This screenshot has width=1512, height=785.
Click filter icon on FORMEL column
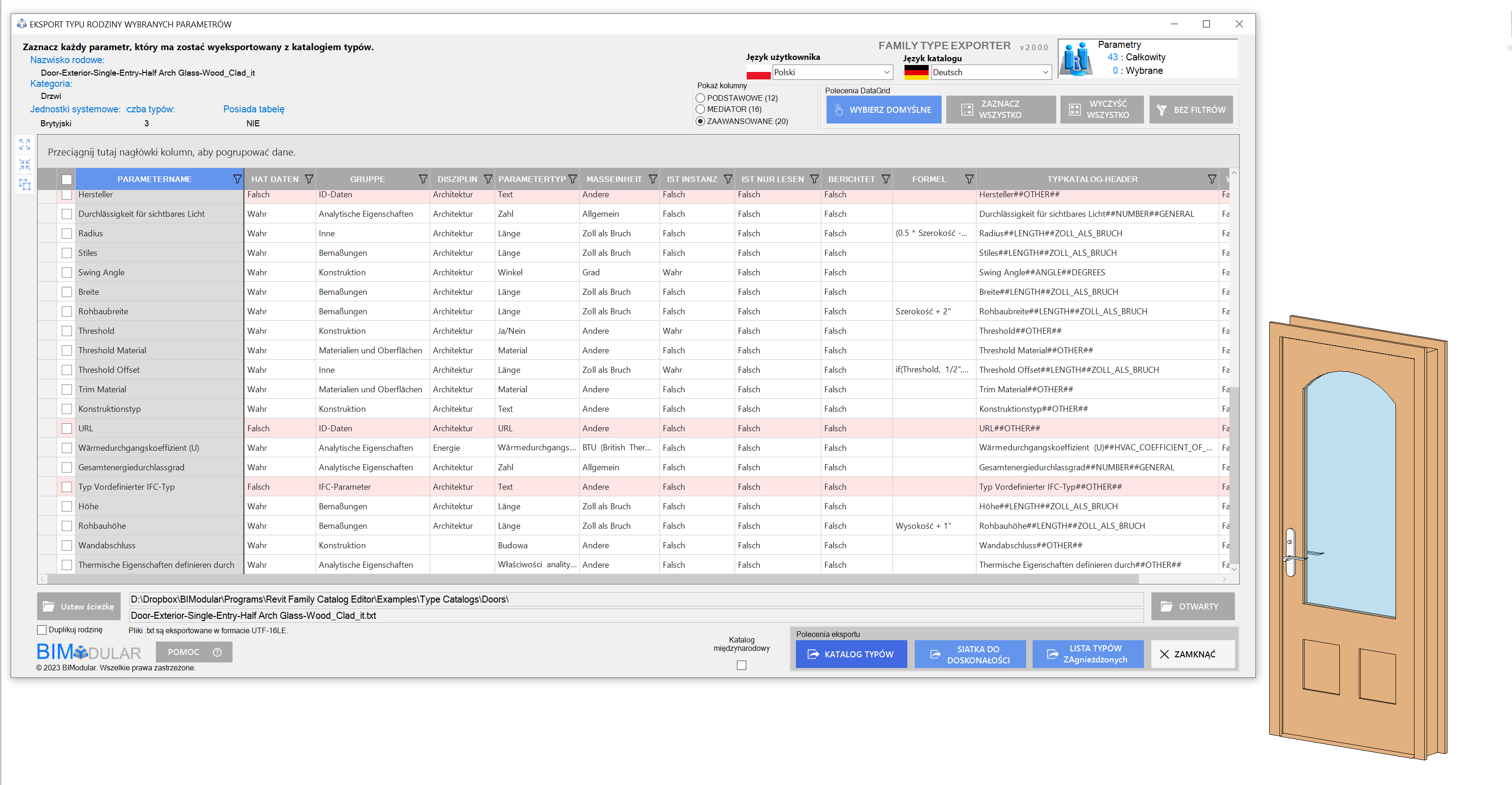tap(969, 179)
